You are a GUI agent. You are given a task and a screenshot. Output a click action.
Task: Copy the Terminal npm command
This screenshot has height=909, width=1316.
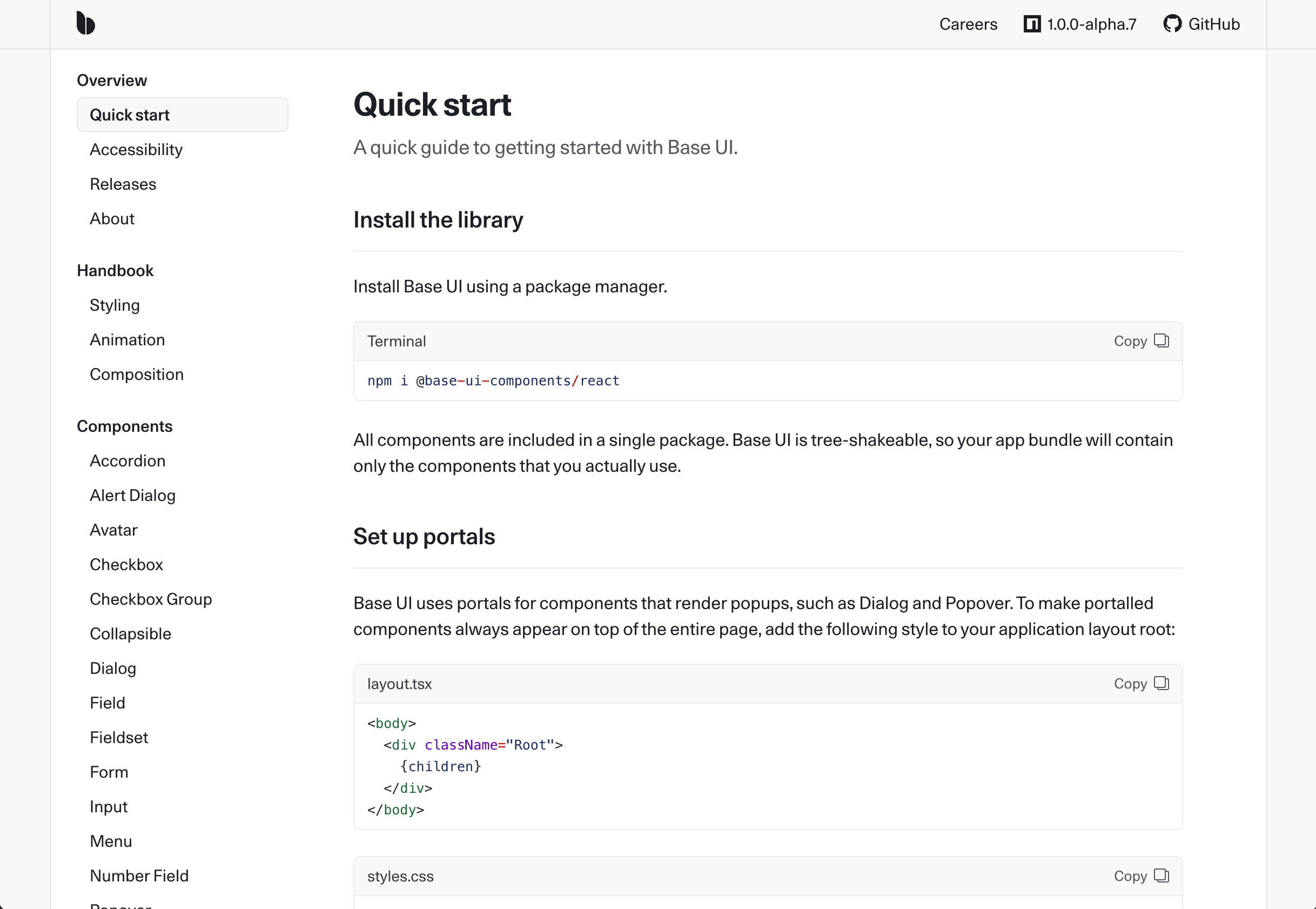[1140, 340]
